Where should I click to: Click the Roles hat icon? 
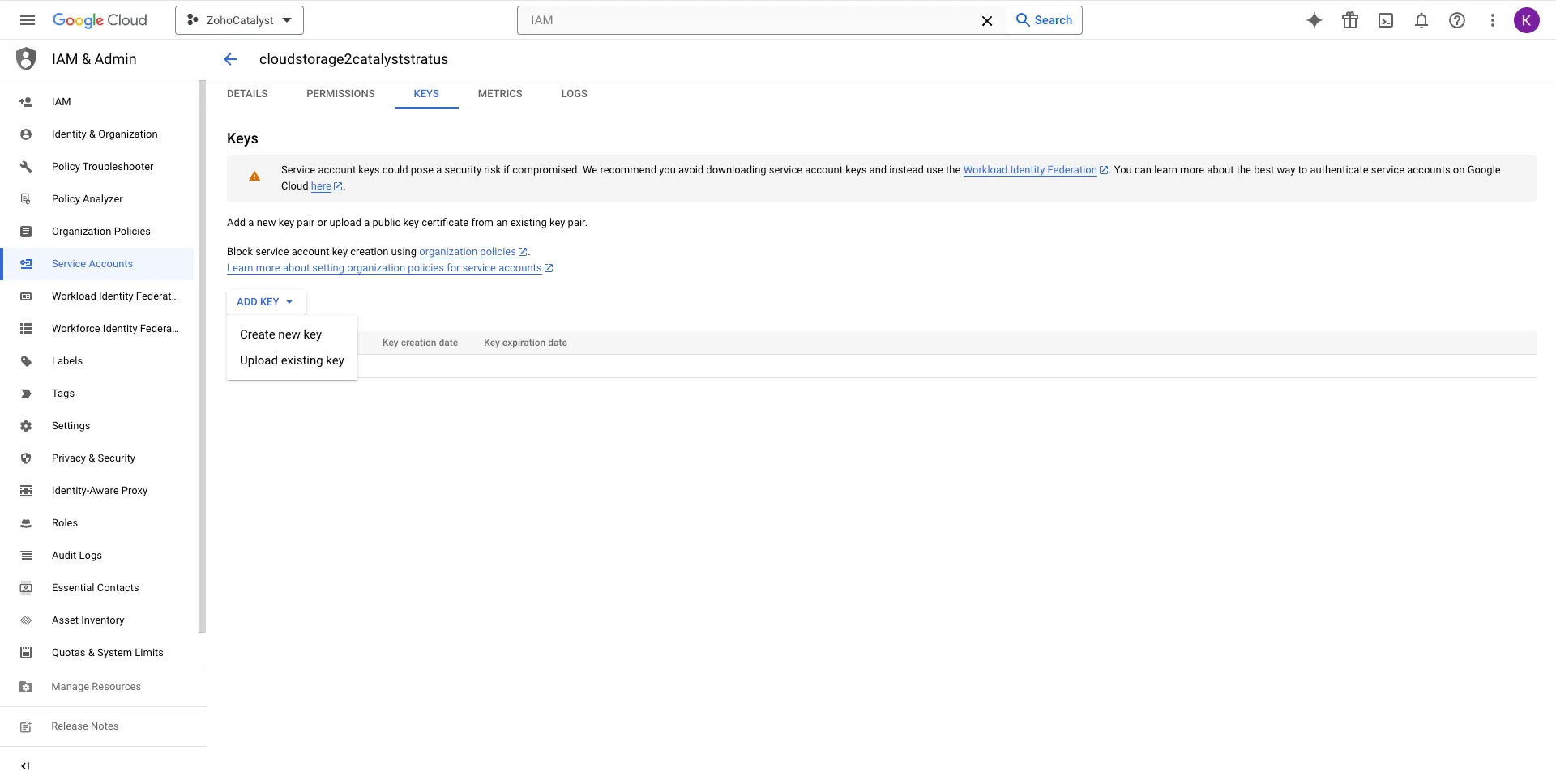click(26, 523)
